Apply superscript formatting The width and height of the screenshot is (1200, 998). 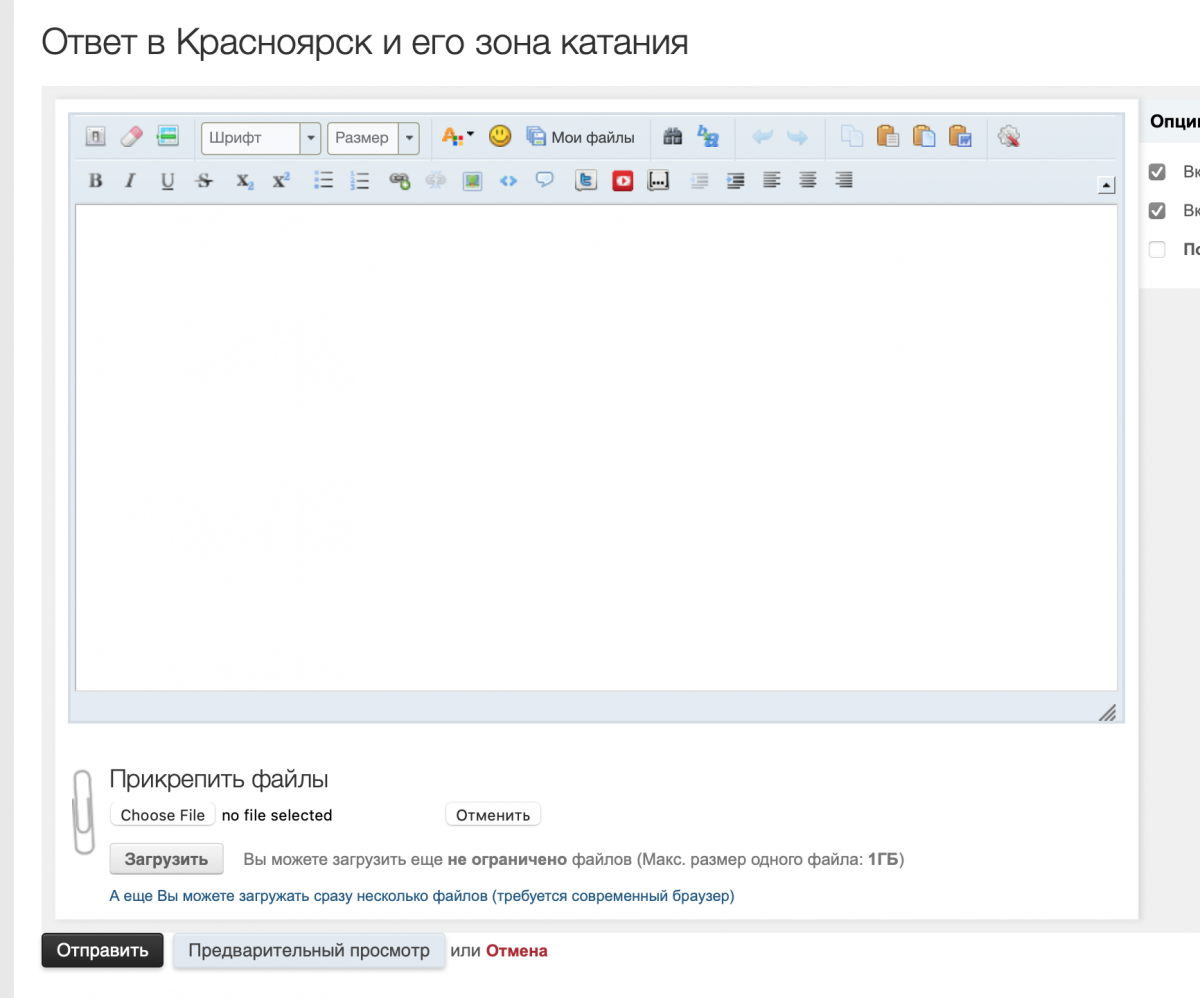[x=281, y=181]
